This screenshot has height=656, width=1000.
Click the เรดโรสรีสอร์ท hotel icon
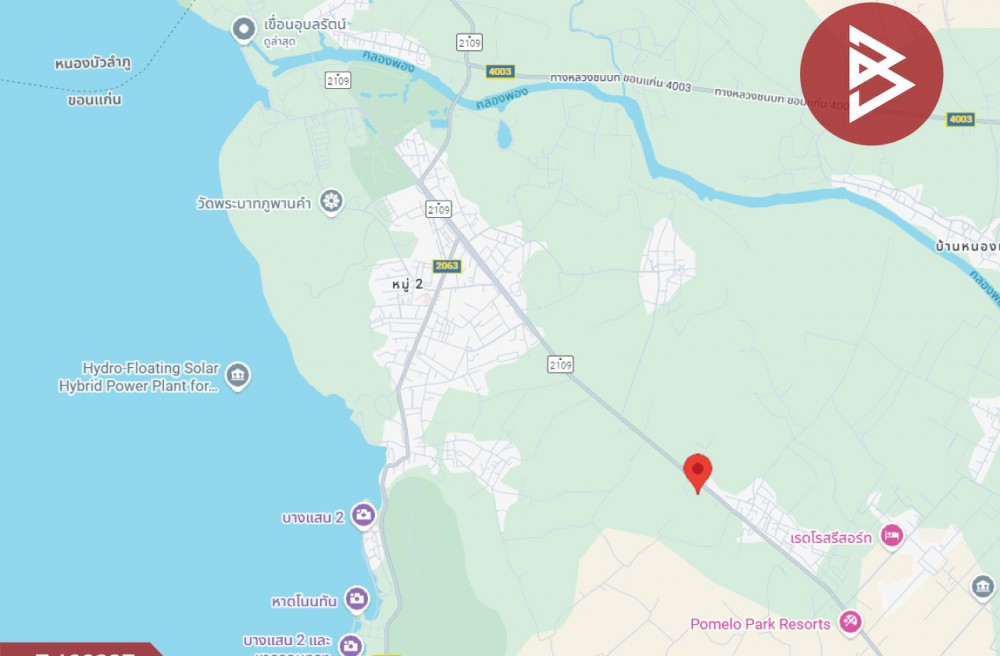point(892,536)
